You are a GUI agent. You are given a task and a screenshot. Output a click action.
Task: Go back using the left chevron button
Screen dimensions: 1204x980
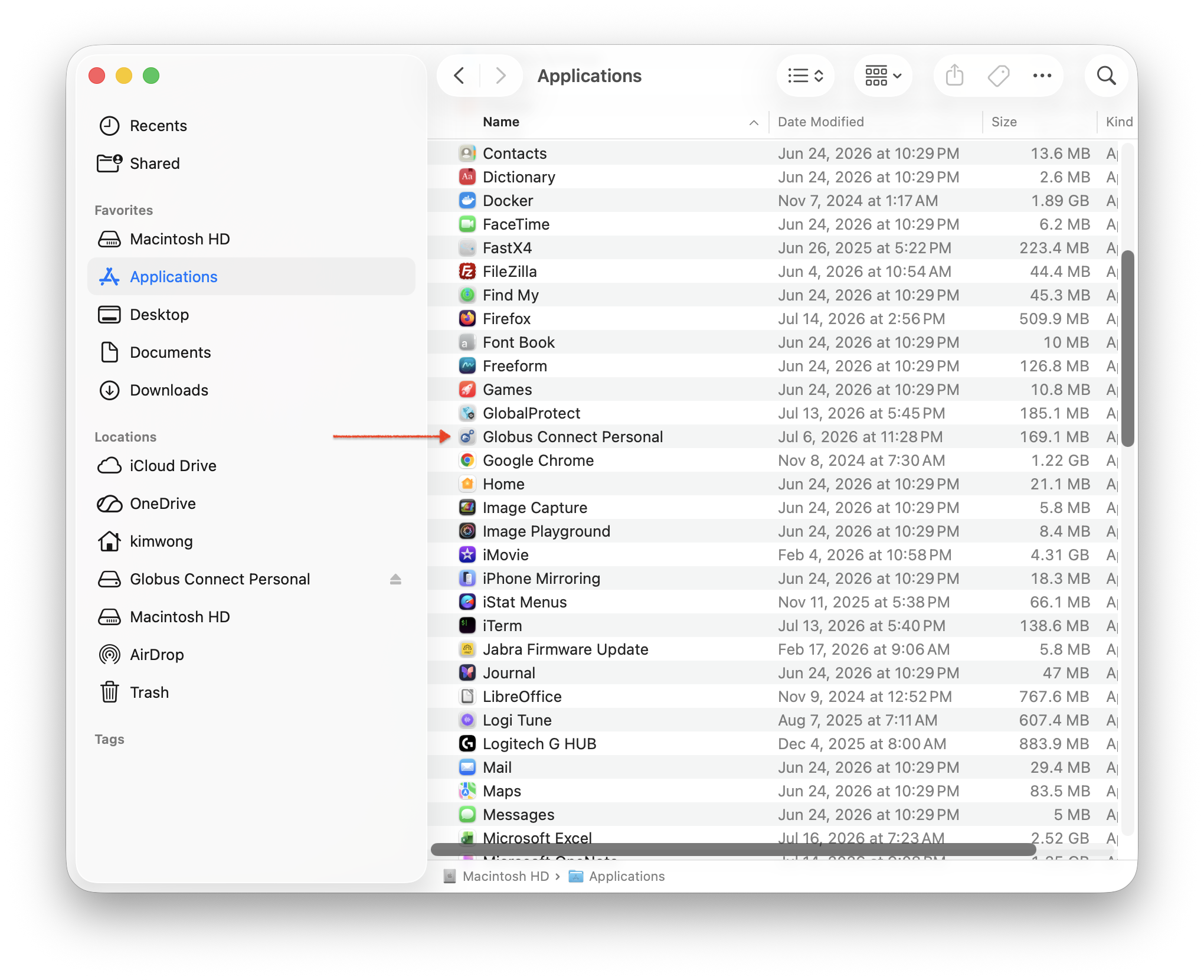pyautogui.click(x=459, y=76)
